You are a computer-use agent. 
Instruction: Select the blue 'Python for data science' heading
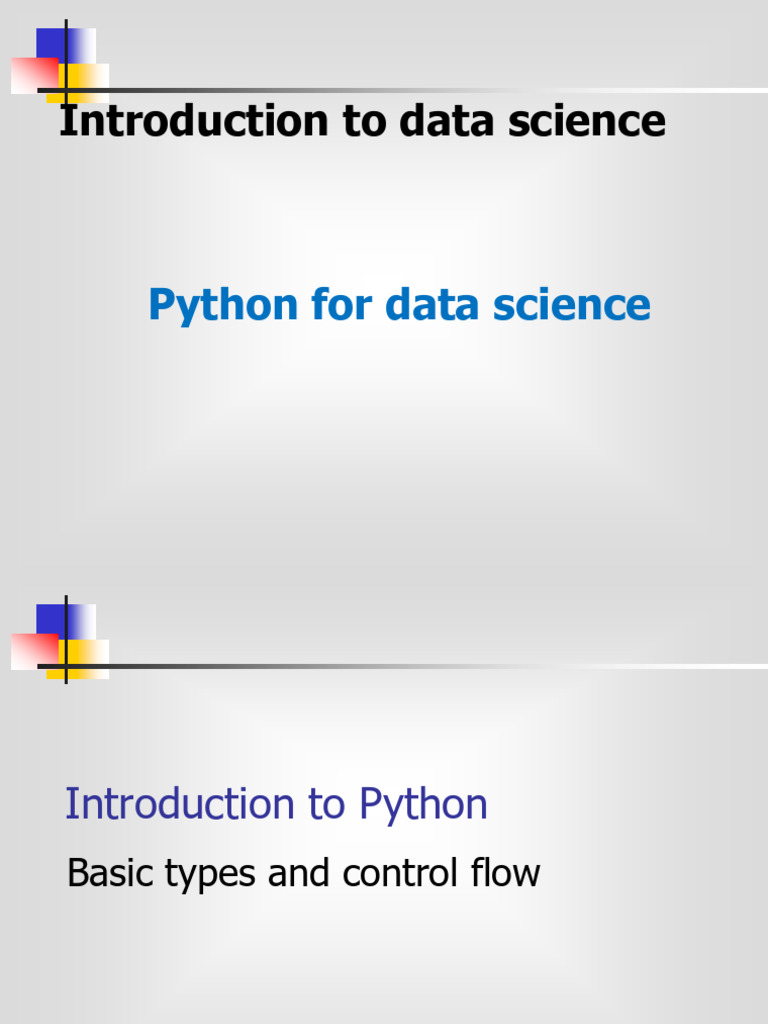coord(399,304)
